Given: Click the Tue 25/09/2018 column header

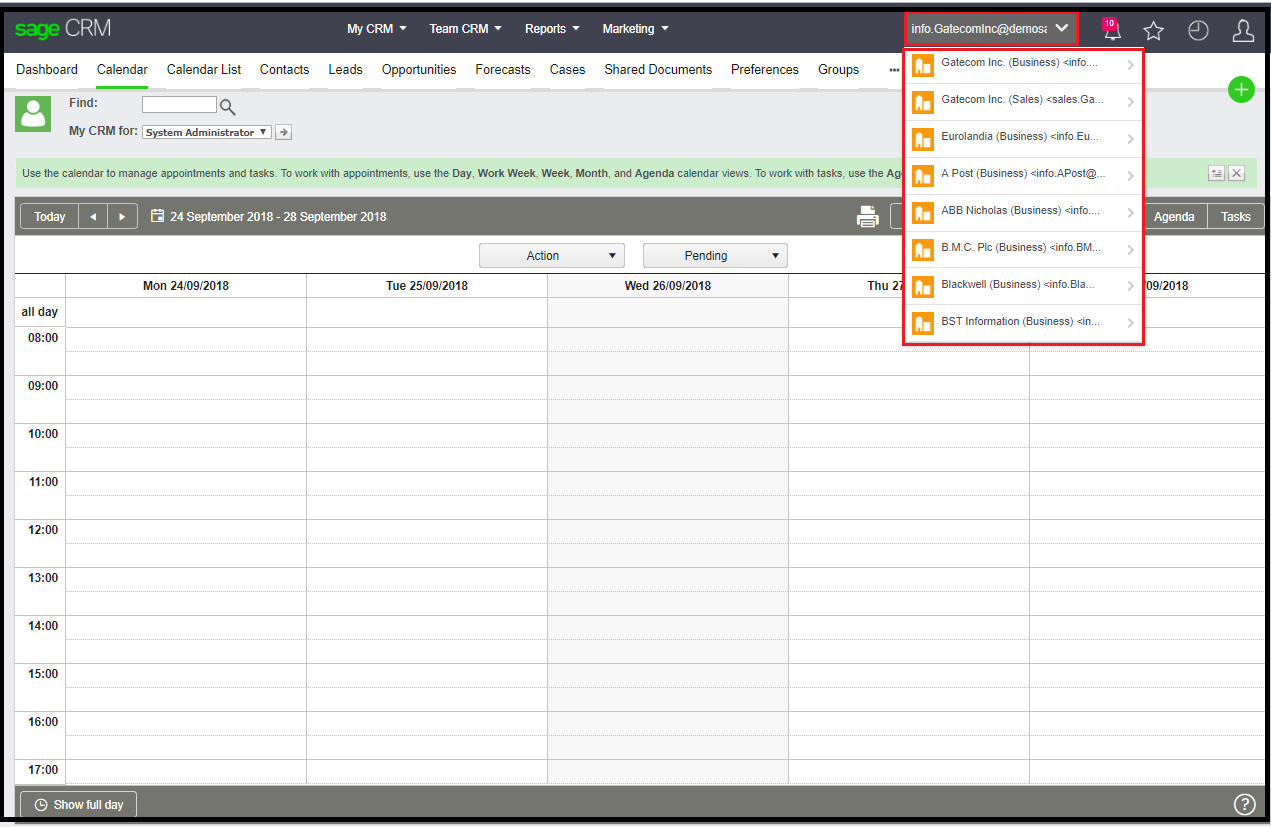Looking at the screenshot, I should (427, 286).
